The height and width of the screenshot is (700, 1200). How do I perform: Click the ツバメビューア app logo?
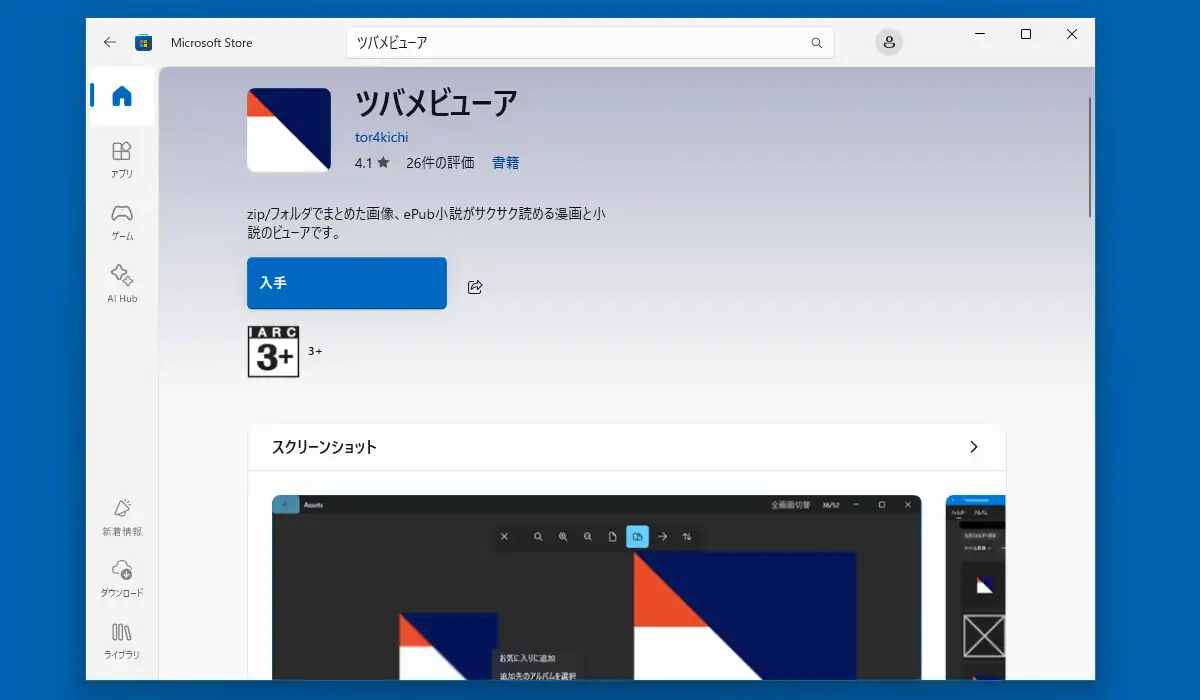pyautogui.click(x=289, y=130)
